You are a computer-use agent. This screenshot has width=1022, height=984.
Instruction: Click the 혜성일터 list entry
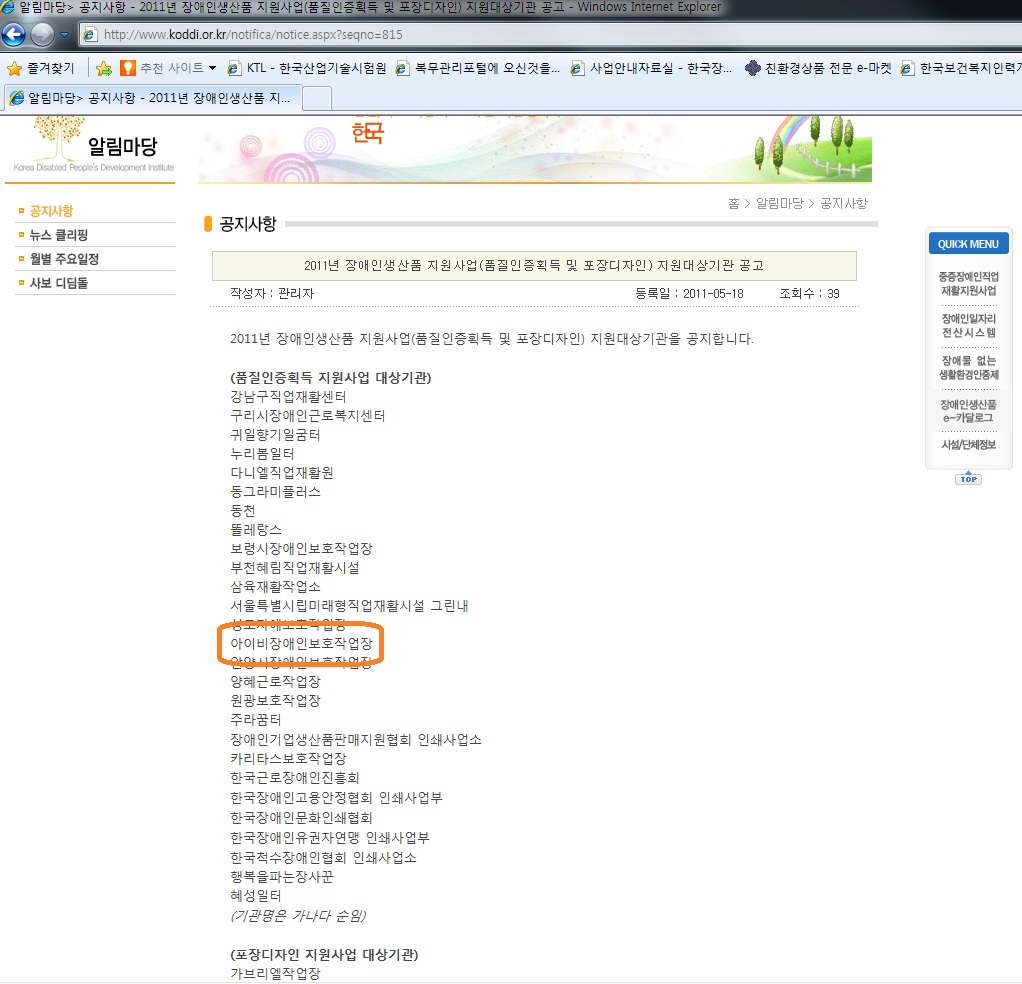click(x=256, y=896)
